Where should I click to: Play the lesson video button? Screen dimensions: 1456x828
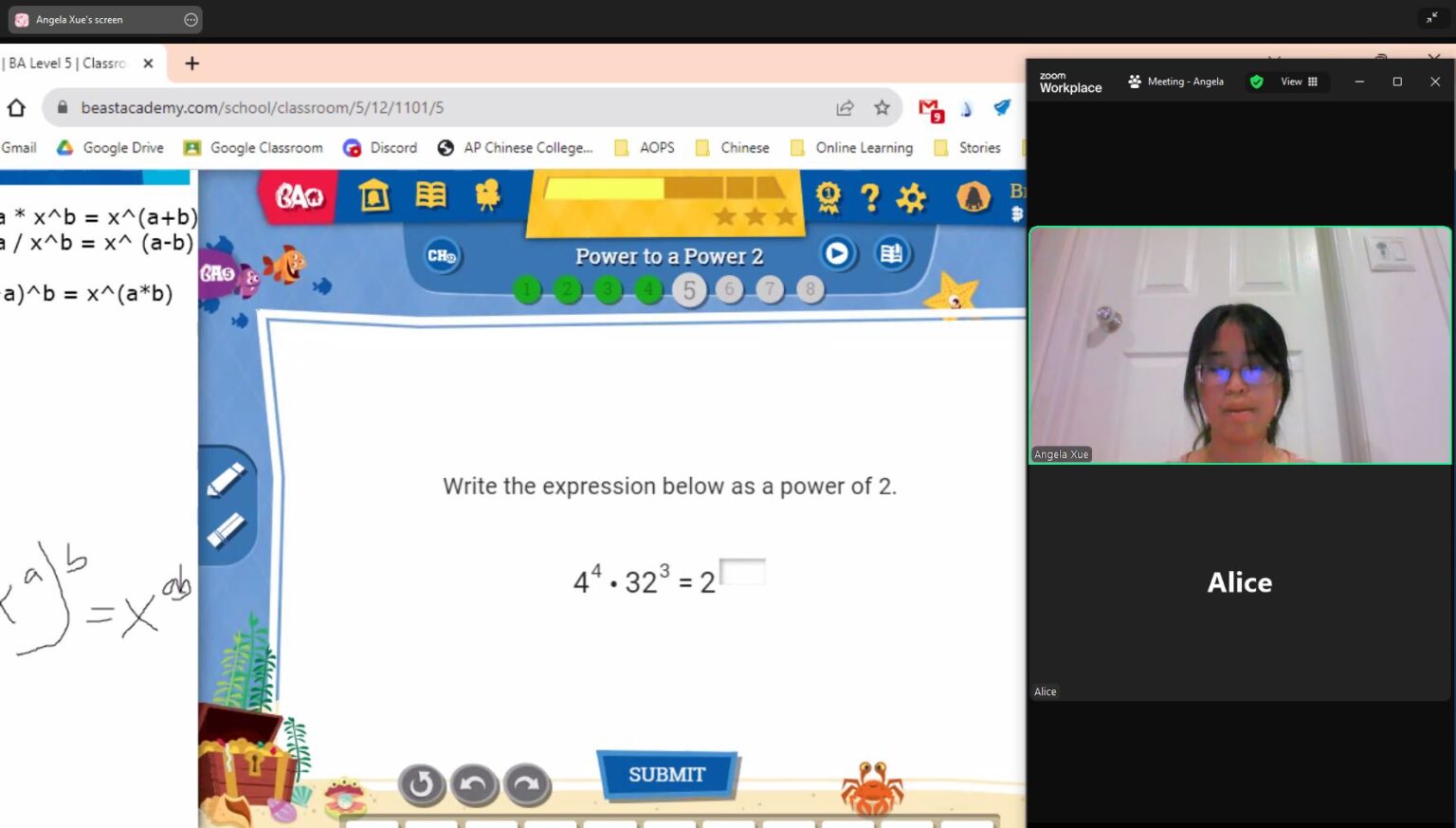(x=836, y=253)
